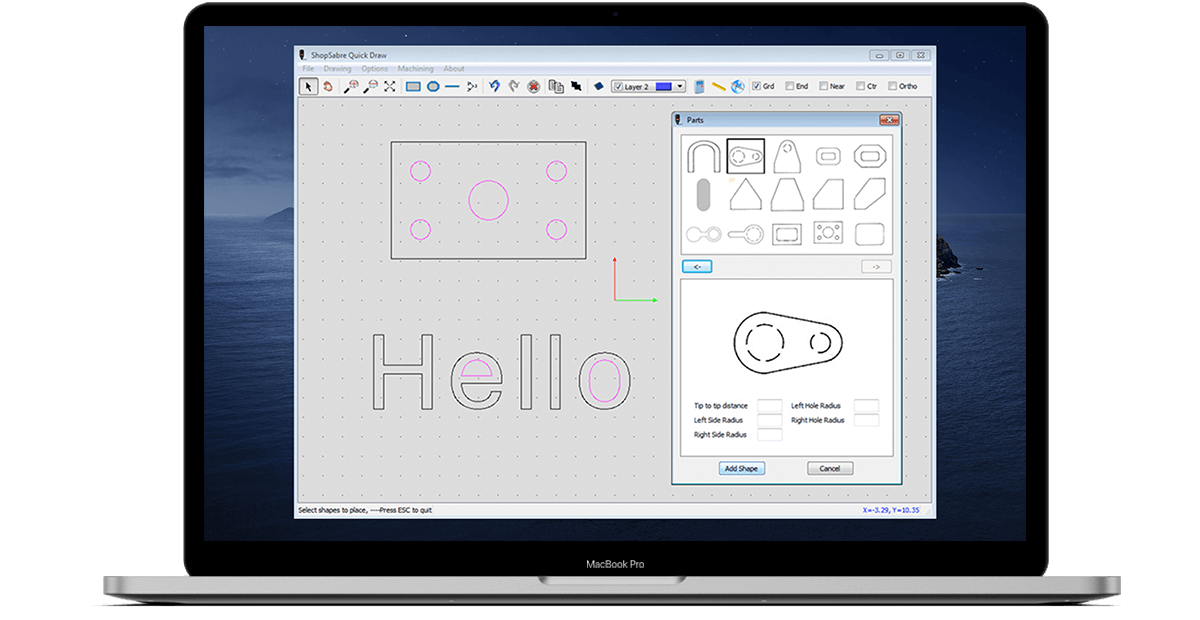Select the trapezoid part thumbnail

click(789, 194)
